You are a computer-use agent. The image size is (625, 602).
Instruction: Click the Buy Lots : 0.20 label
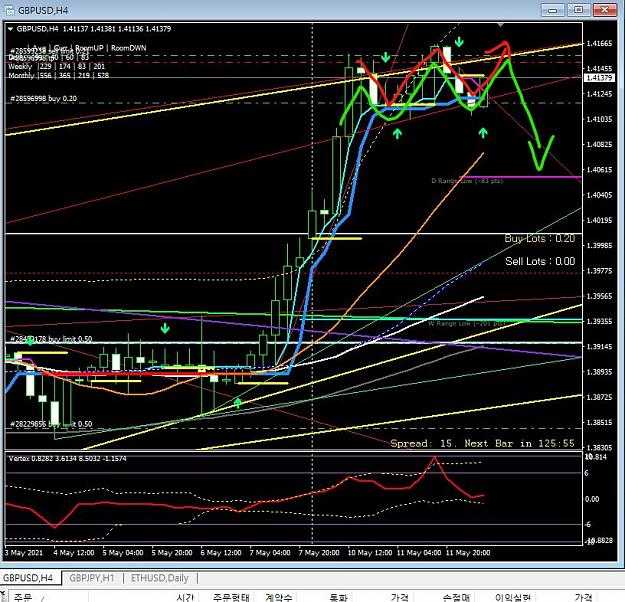tap(540, 239)
